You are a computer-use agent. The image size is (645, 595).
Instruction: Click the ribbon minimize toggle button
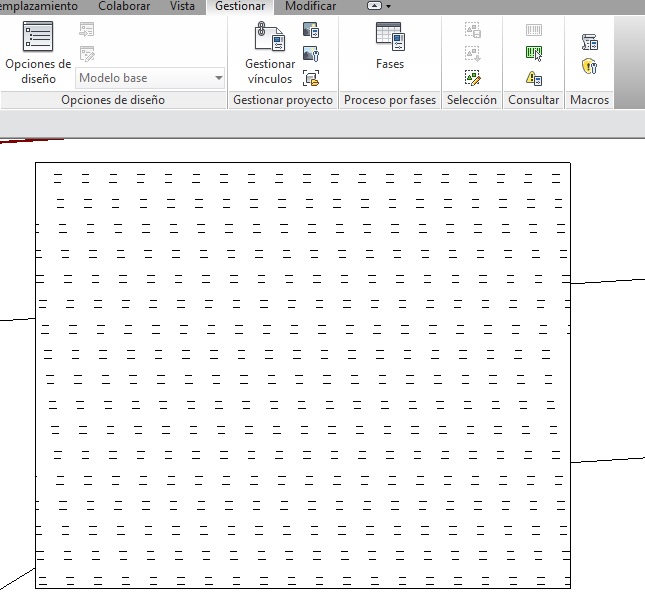click(375, 6)
